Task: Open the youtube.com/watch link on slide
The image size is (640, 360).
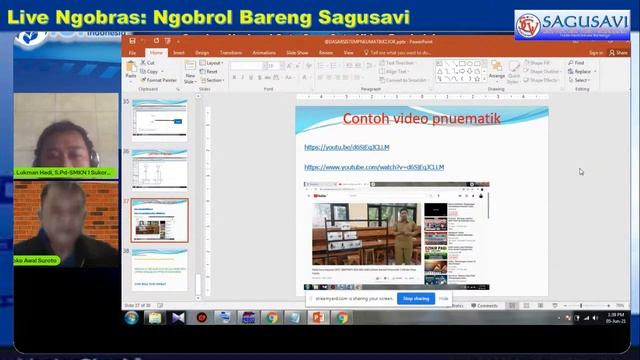Action: 374,167
